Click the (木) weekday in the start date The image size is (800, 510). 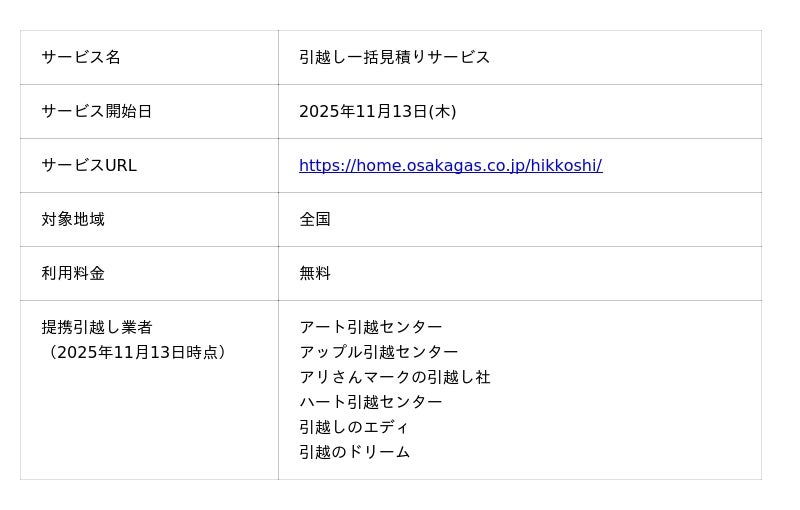pyautogui.click(x=442, y=112)
